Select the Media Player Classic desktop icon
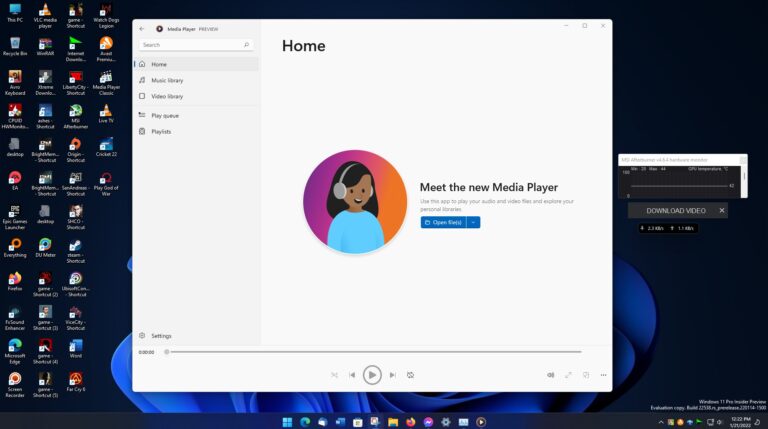Viewport: 768px width, 429px height. coord(106,83)
